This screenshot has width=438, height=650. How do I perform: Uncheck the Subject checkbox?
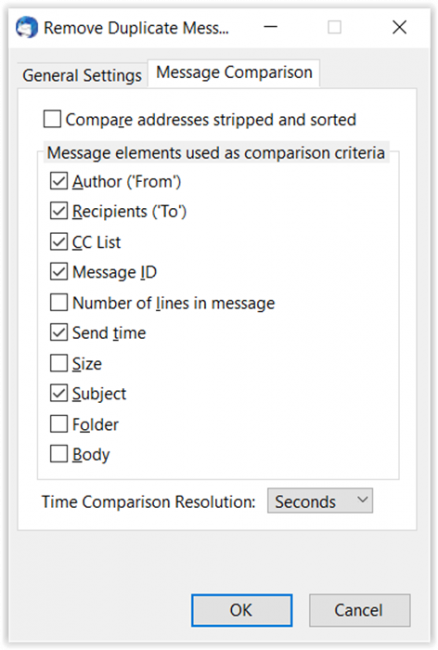59,394
